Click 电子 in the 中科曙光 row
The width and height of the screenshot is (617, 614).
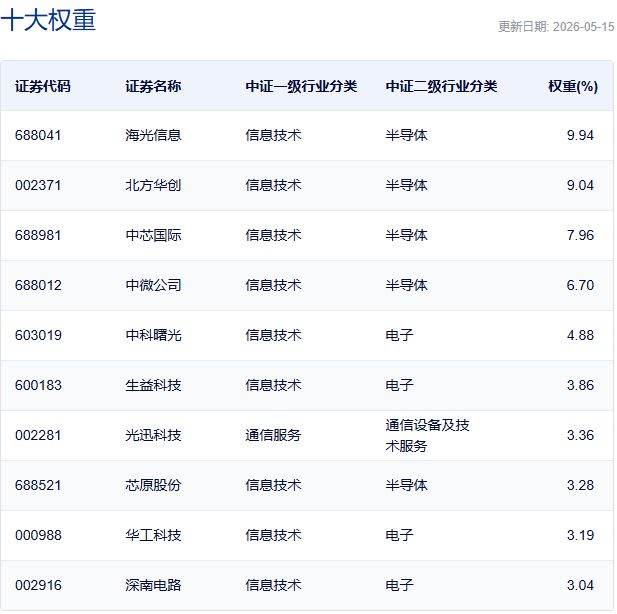[x=399, y=335]
